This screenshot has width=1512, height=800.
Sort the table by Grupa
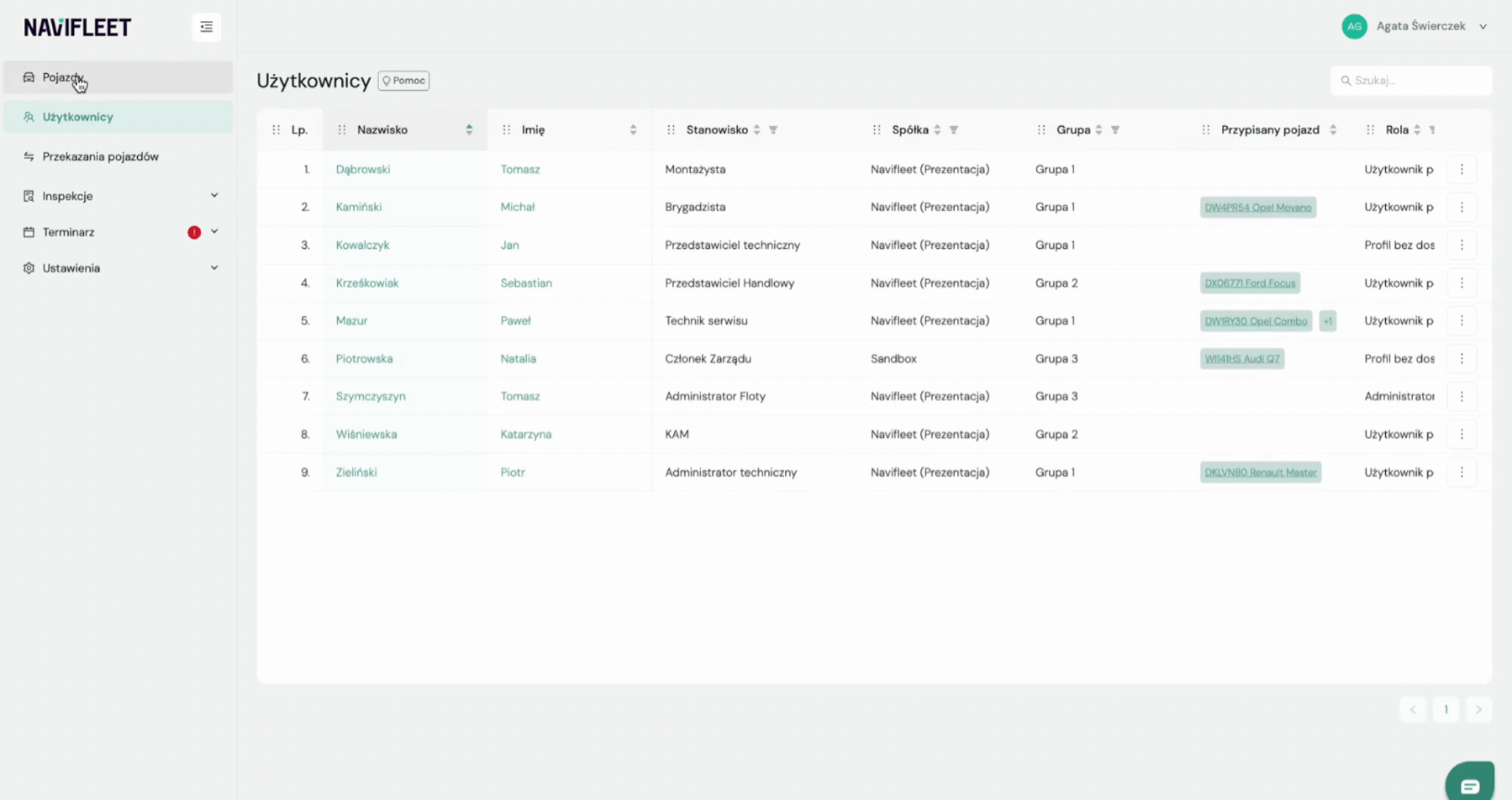pyautogui.click(x=1099, y=130)
